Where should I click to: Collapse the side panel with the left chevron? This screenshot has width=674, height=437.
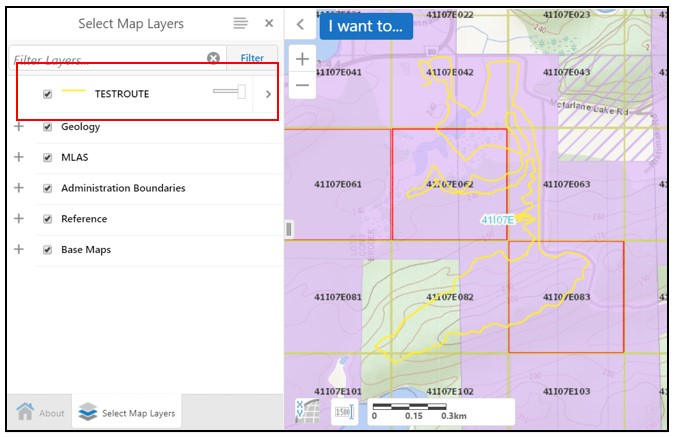click(x=300, y=24)
